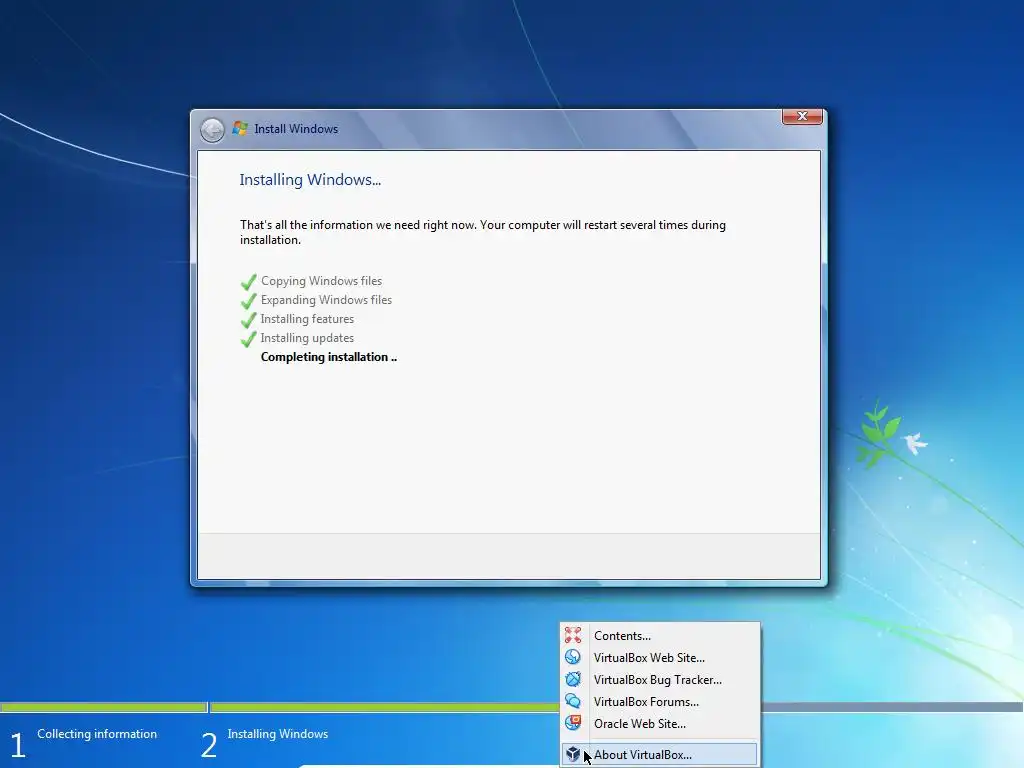Click the back arrow in Install Windows
The width and height of the screenshot is (1024, 768).
point(212,130)
